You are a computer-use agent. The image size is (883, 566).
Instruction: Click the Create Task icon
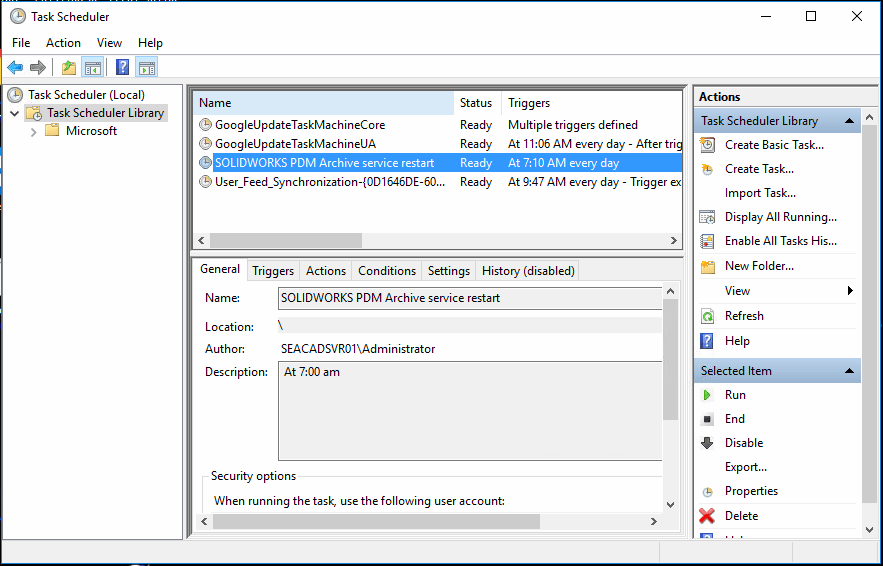click(707, 169)
